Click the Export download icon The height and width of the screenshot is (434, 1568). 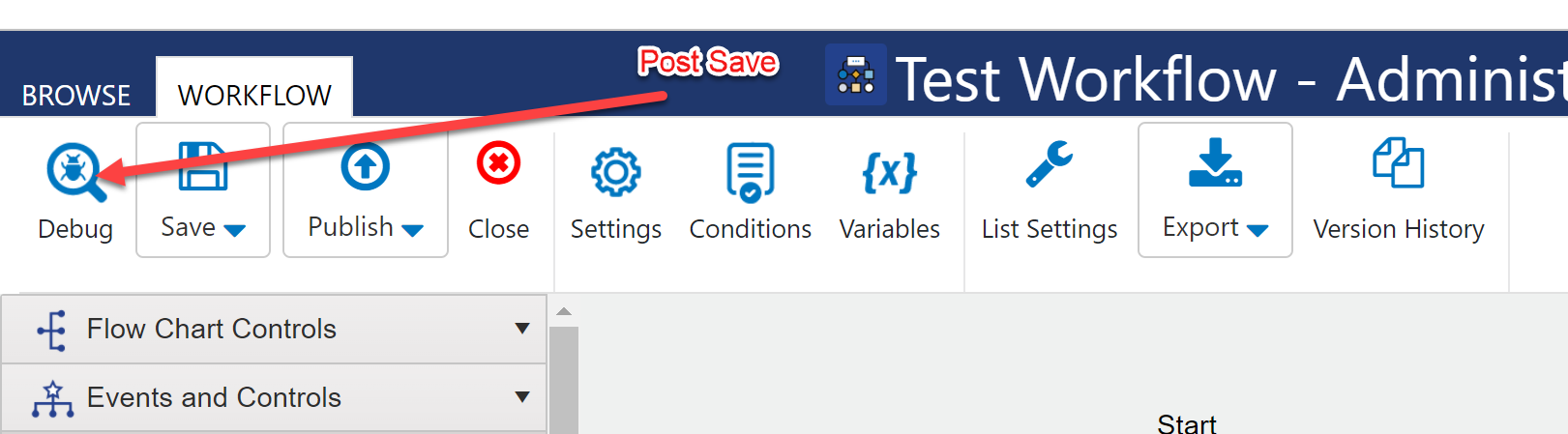1215,162
